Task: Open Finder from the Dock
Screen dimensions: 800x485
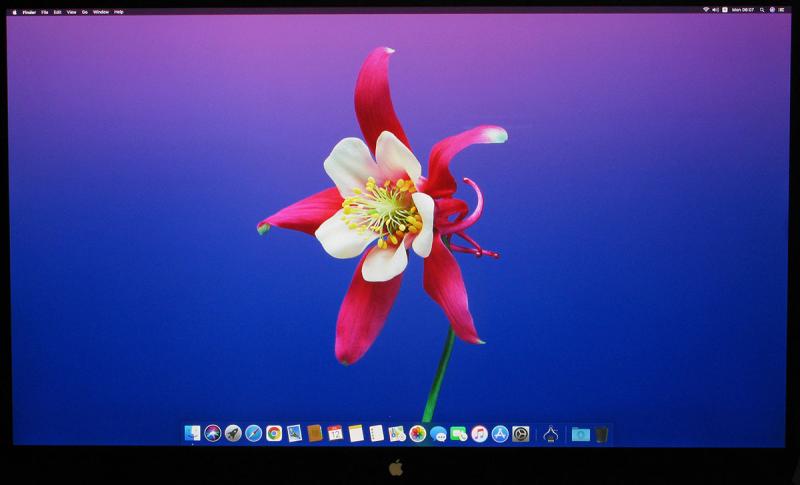Action: coord(192,433)
